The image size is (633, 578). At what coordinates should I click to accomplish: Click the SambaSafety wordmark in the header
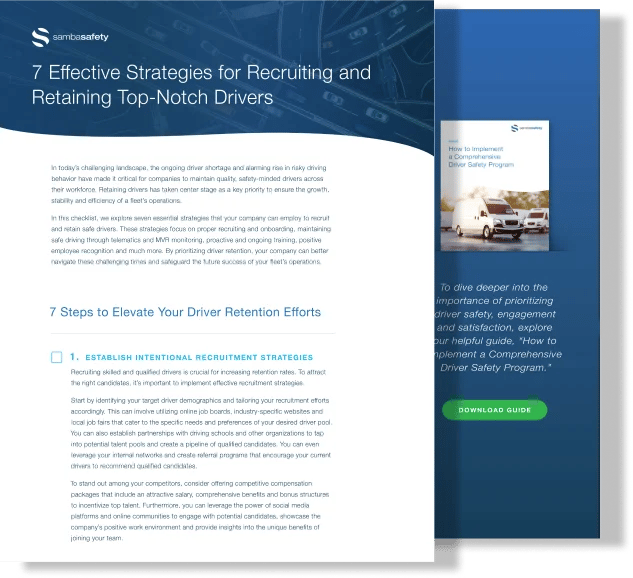pos(81,38)
